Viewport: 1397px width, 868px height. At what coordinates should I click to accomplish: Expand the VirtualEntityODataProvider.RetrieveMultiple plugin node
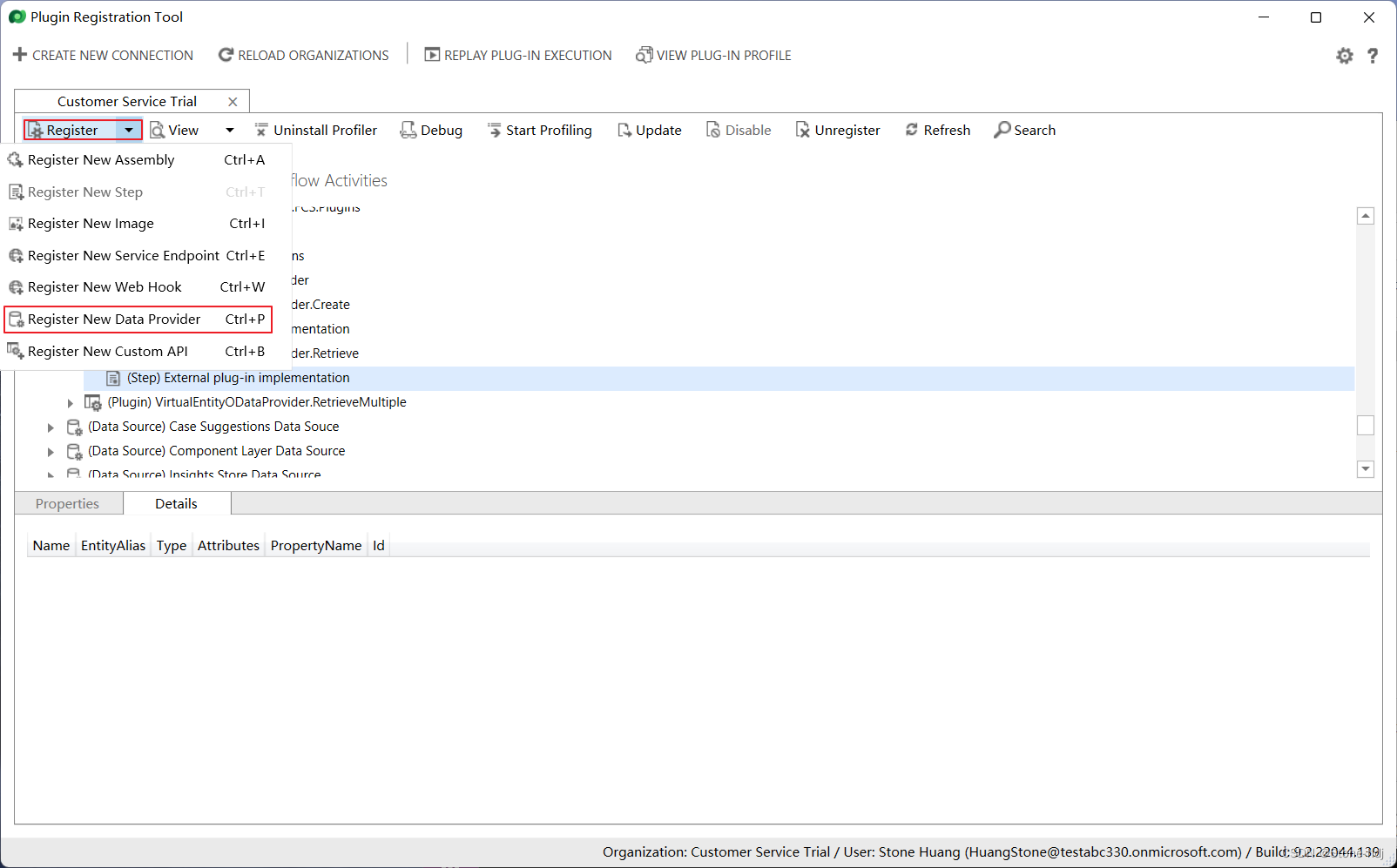point(71,403)
